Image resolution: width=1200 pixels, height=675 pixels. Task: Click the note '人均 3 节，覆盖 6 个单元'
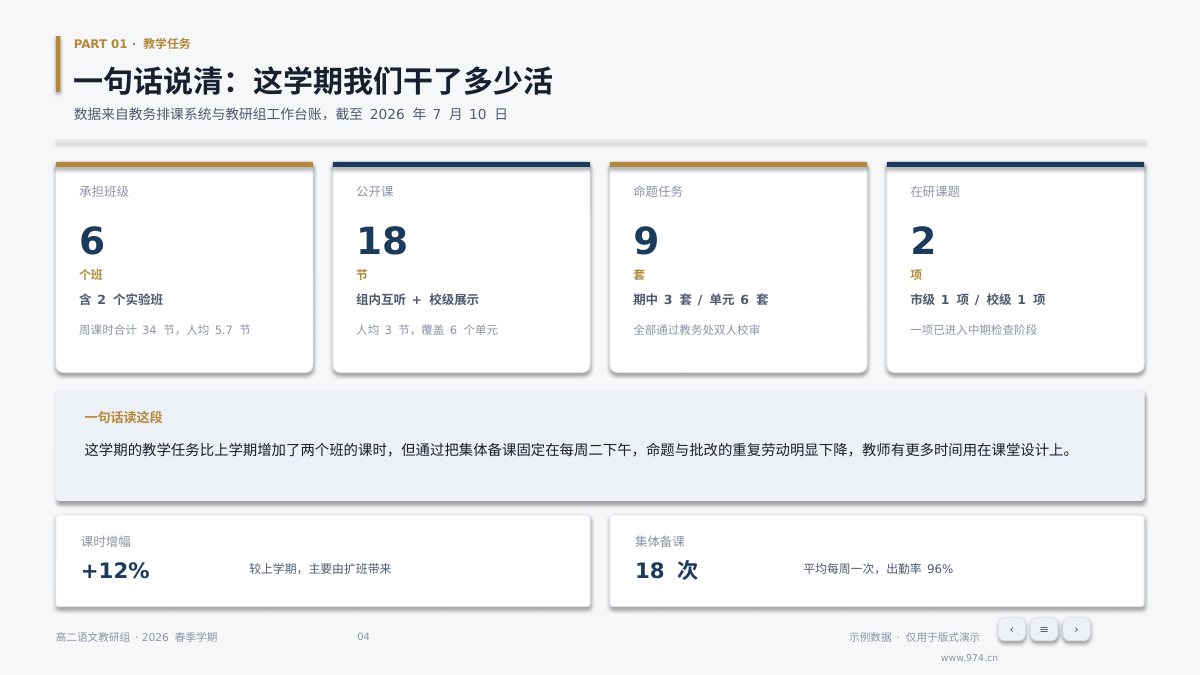(427, 329)
